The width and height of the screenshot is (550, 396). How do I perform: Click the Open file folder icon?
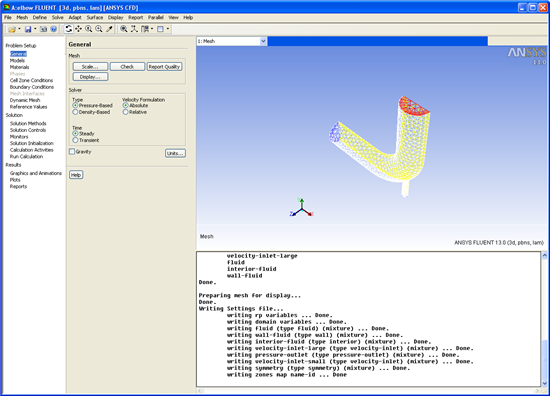[x=12, y=29]
